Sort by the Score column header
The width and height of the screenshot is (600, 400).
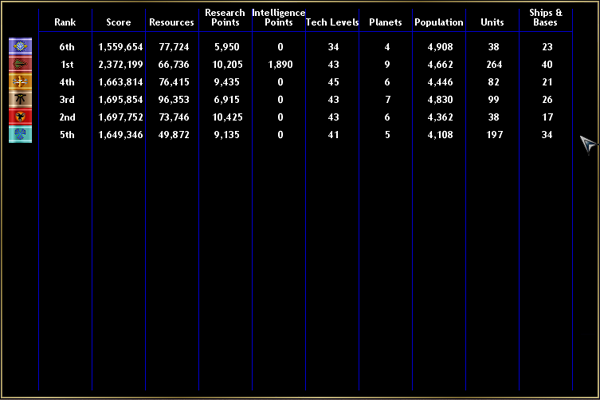[x=119, y=22]
